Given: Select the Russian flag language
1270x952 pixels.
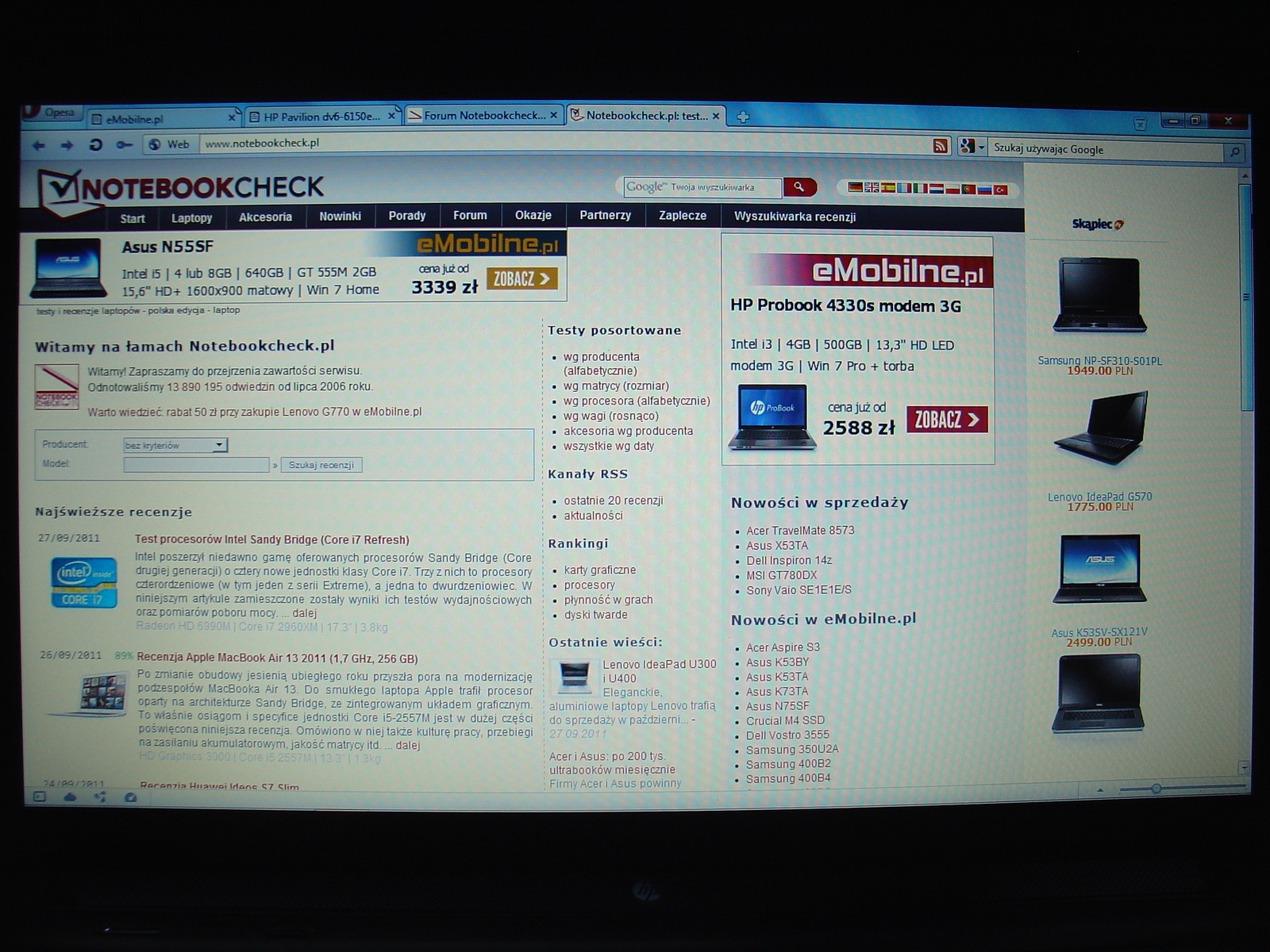Looking at the screenshot, I should pyautogui.click(x=984, y=190).
